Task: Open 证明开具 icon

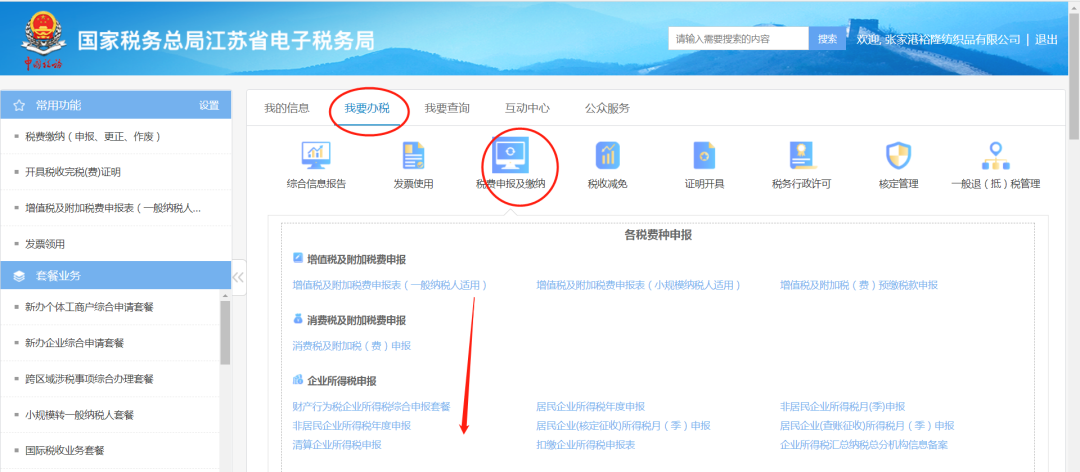Action: [x=705, y=156]
